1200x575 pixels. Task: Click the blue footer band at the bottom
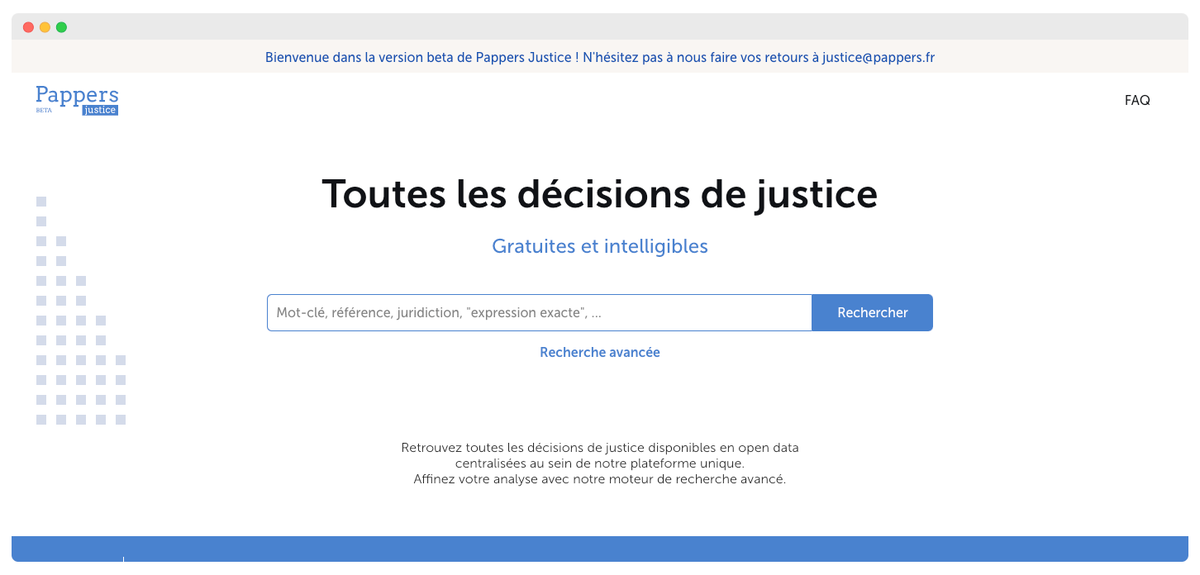600,549
